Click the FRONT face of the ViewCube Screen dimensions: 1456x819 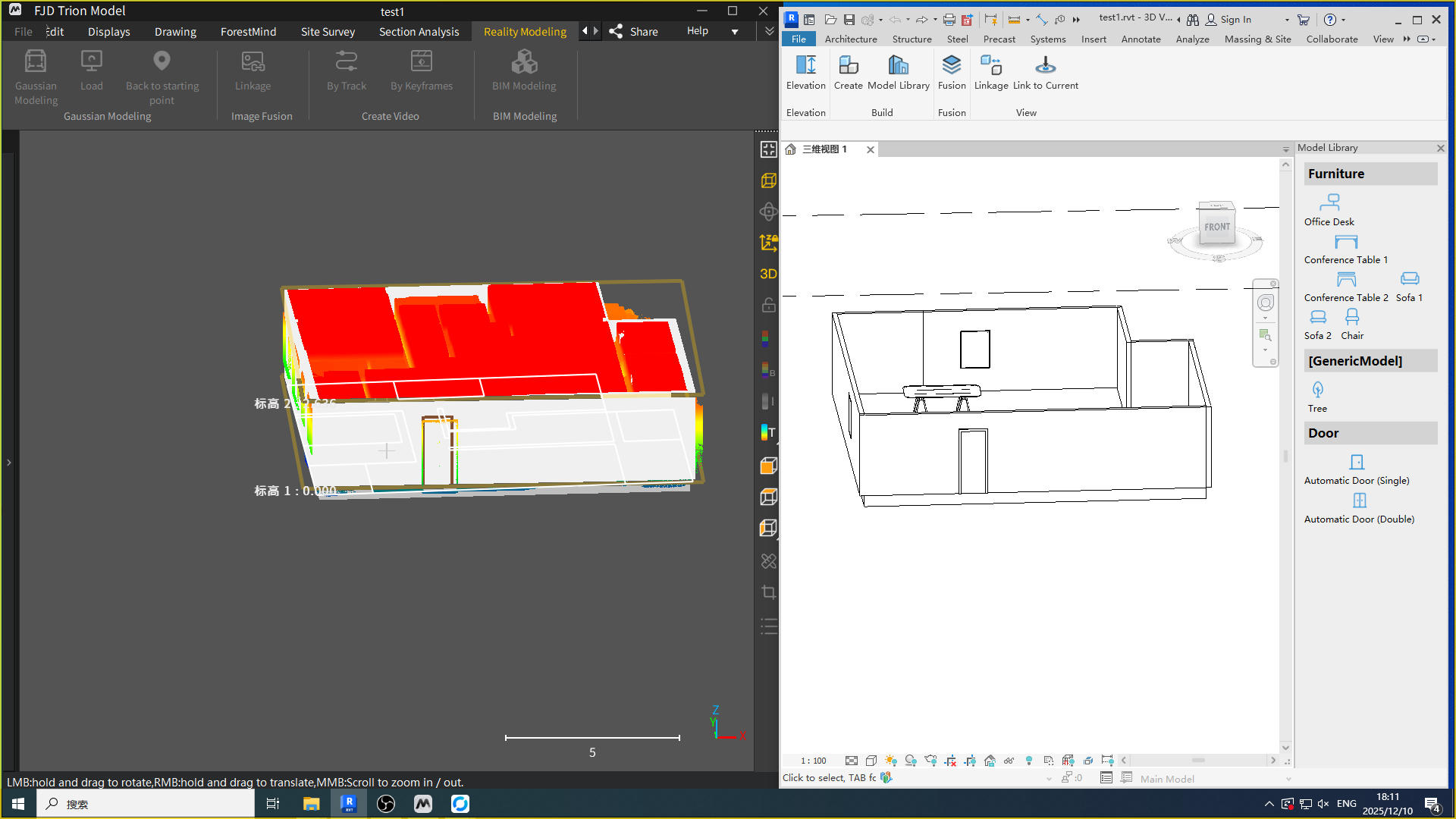pos(1216,227)
